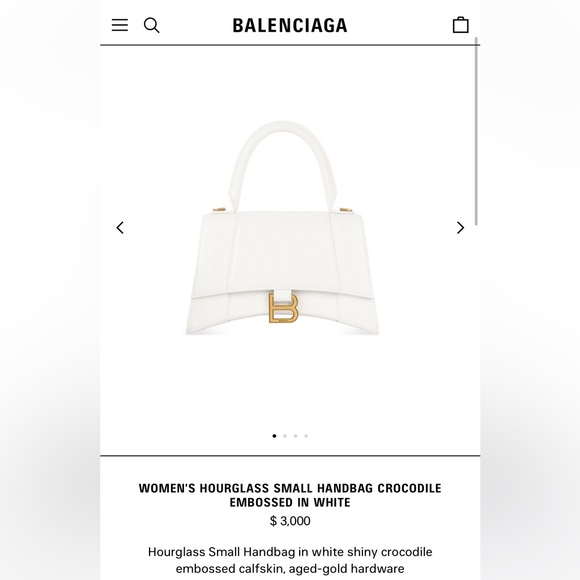Image resolution: width=580 pixels, height=580 pixels.
Task: Open the search magnifier icon
Action: coord(151,26)
